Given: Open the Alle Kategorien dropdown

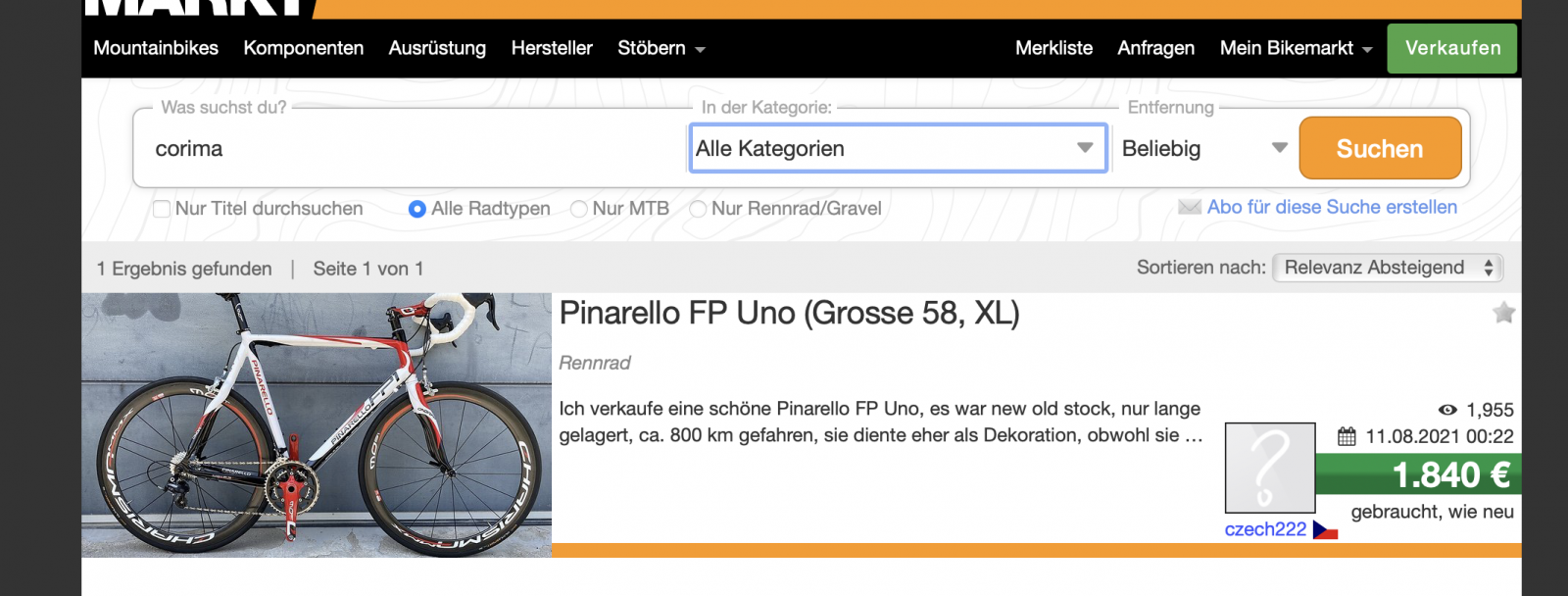Looking at the screenshot, I should click(898, 148).
